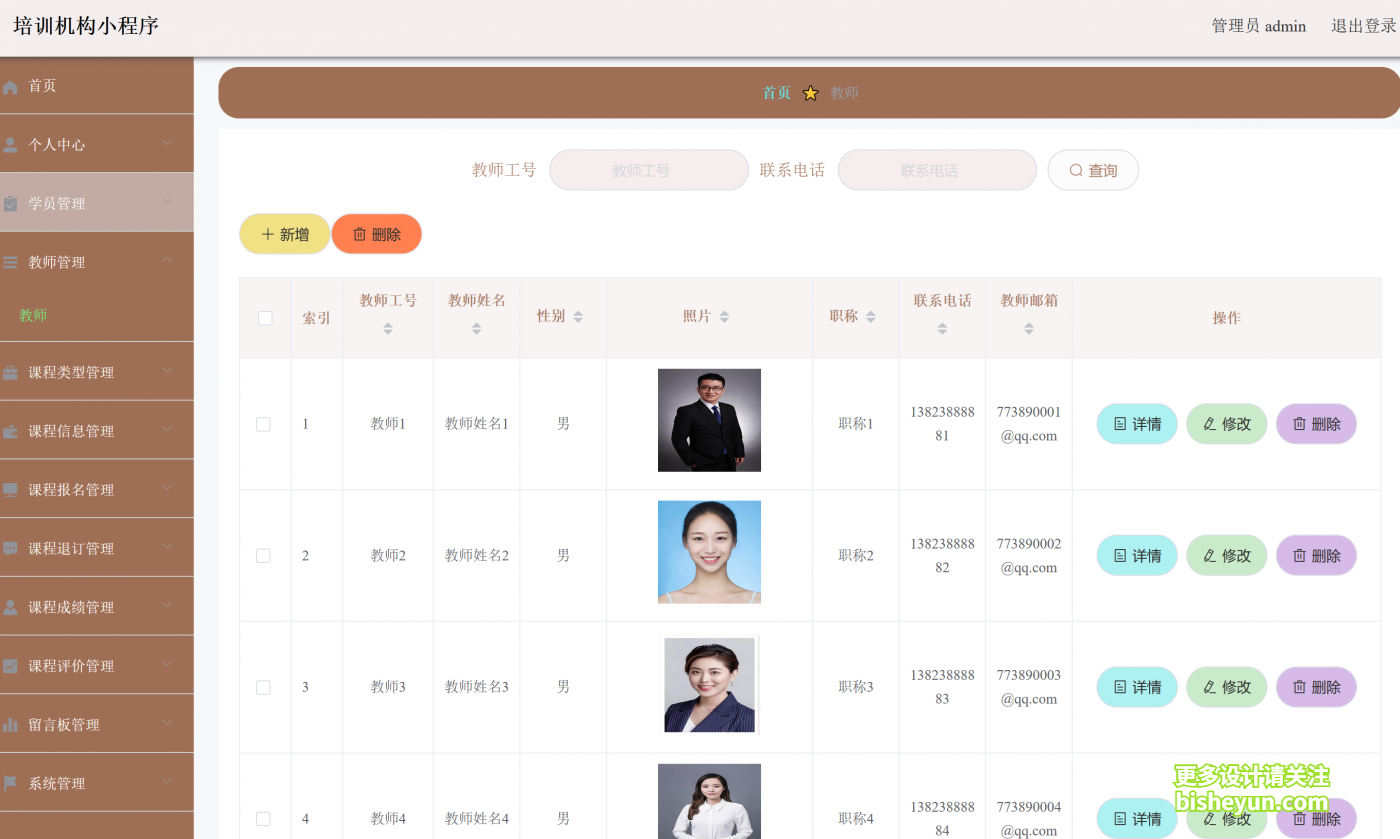
Task: Click 修改 for 教师2
Action: point(1227,556)
